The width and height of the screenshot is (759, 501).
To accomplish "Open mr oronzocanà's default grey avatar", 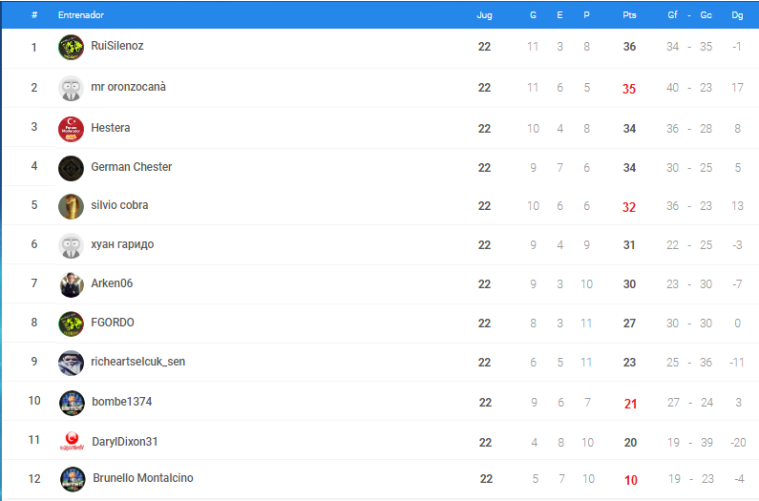I will coord(71,88).
